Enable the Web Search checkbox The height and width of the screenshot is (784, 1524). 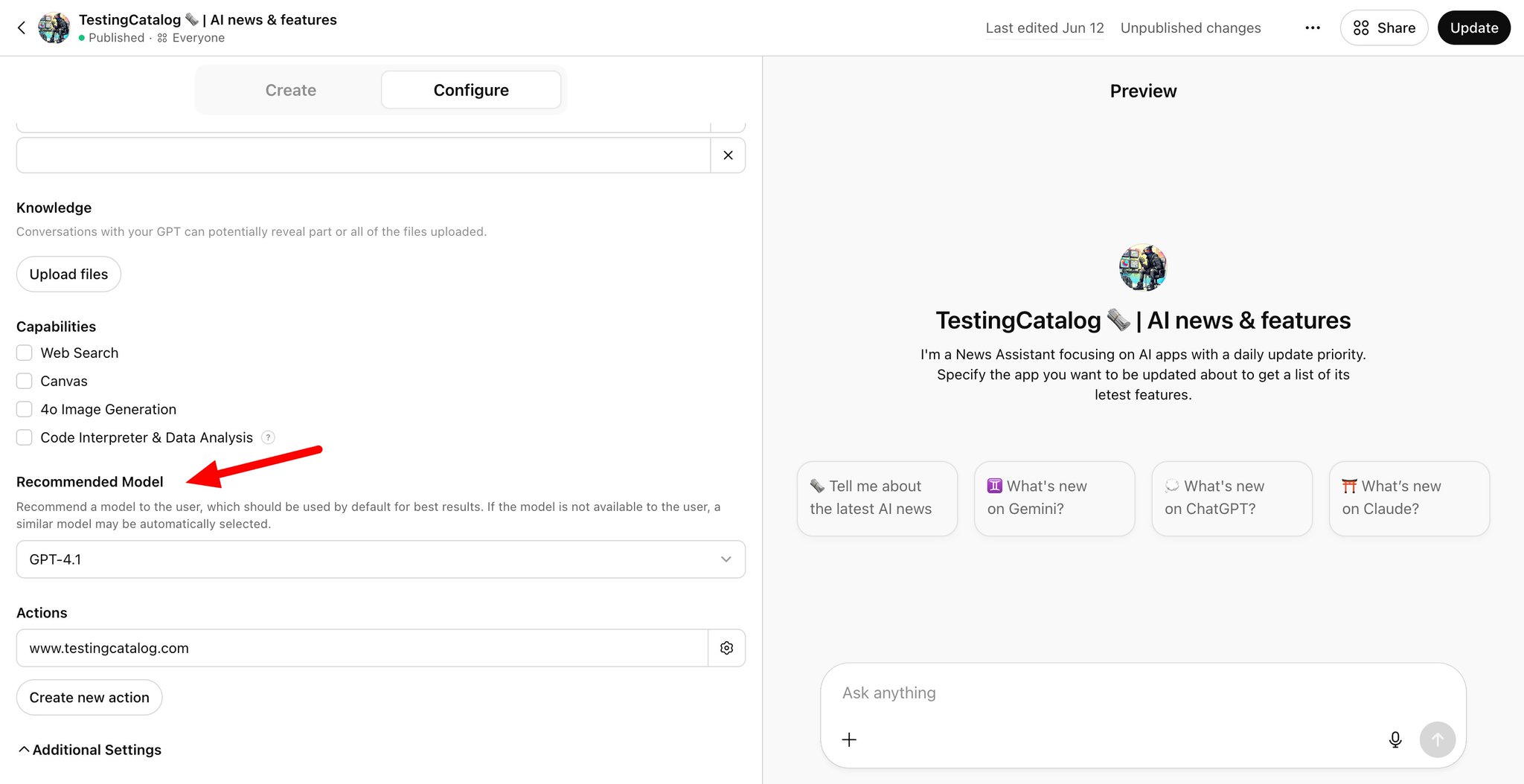click(x=25, y=353)
